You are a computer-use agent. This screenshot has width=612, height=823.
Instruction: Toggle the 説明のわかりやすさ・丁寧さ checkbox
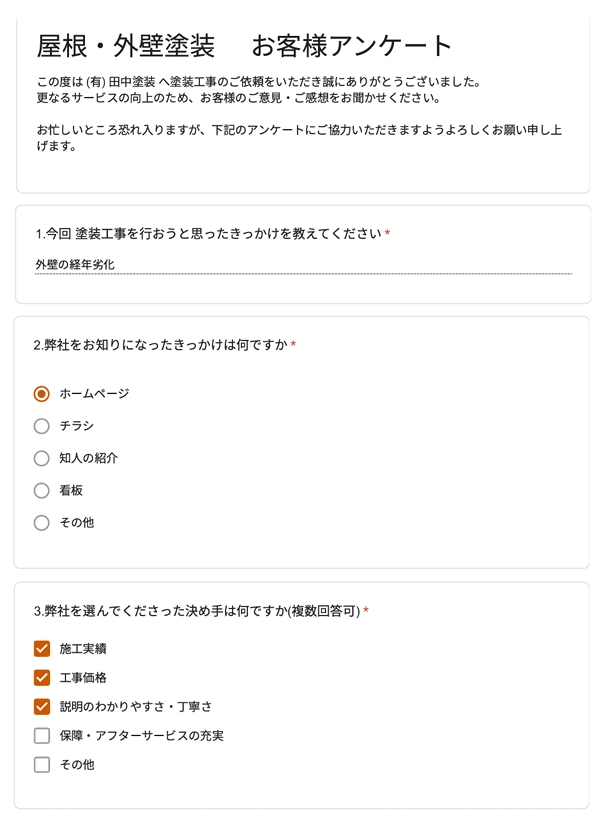[42, 707]
